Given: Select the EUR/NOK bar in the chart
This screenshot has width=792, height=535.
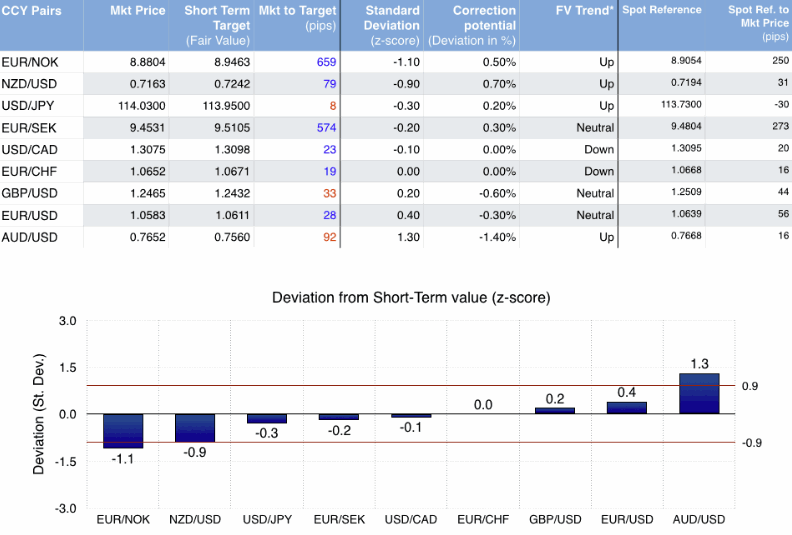Looking at the screenshot, I should (123, 430).
